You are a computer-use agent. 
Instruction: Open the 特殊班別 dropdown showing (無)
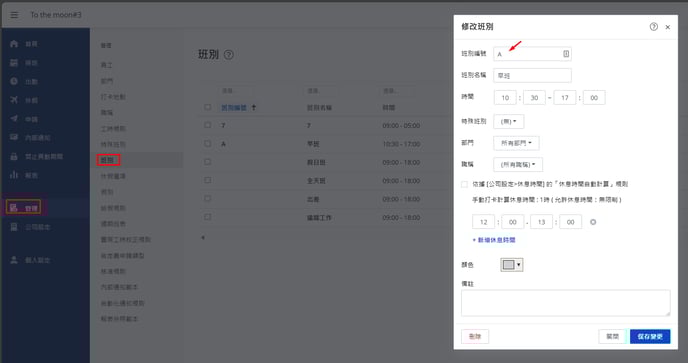(509, 122)
